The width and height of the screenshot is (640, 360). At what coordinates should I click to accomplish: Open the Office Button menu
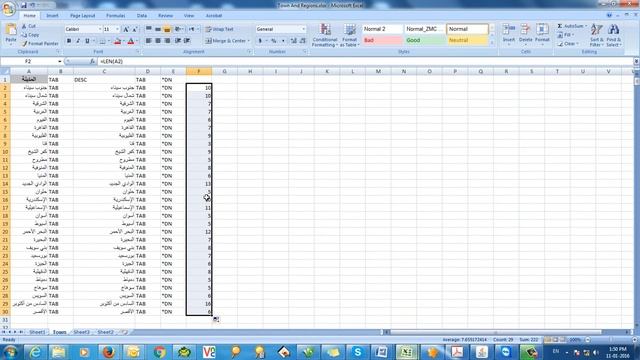click(8, 8)
